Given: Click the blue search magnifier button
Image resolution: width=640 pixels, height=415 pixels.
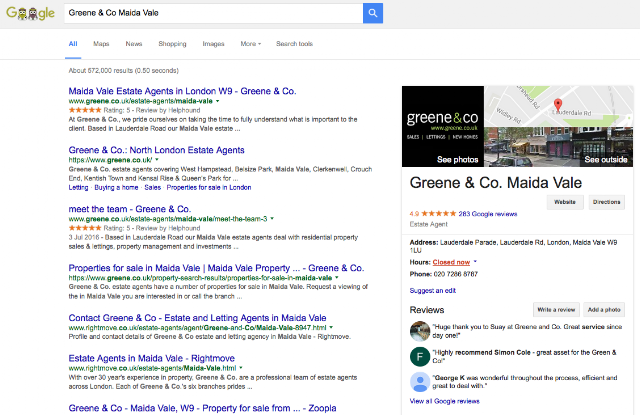Looking at the screenshot, I should pyautogui.click(x=373, y=13).
